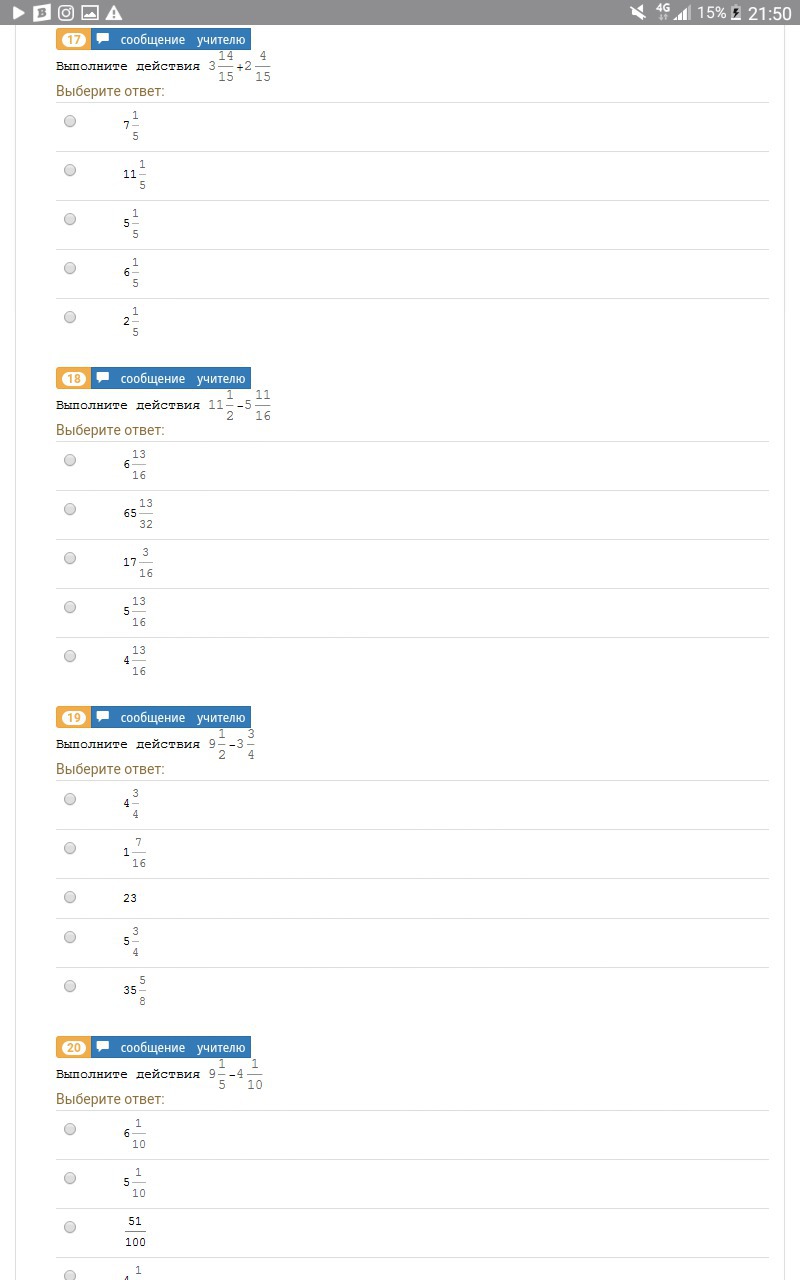
Task: Tap the gallery image notification icon
Action: (x=90, y=13)
